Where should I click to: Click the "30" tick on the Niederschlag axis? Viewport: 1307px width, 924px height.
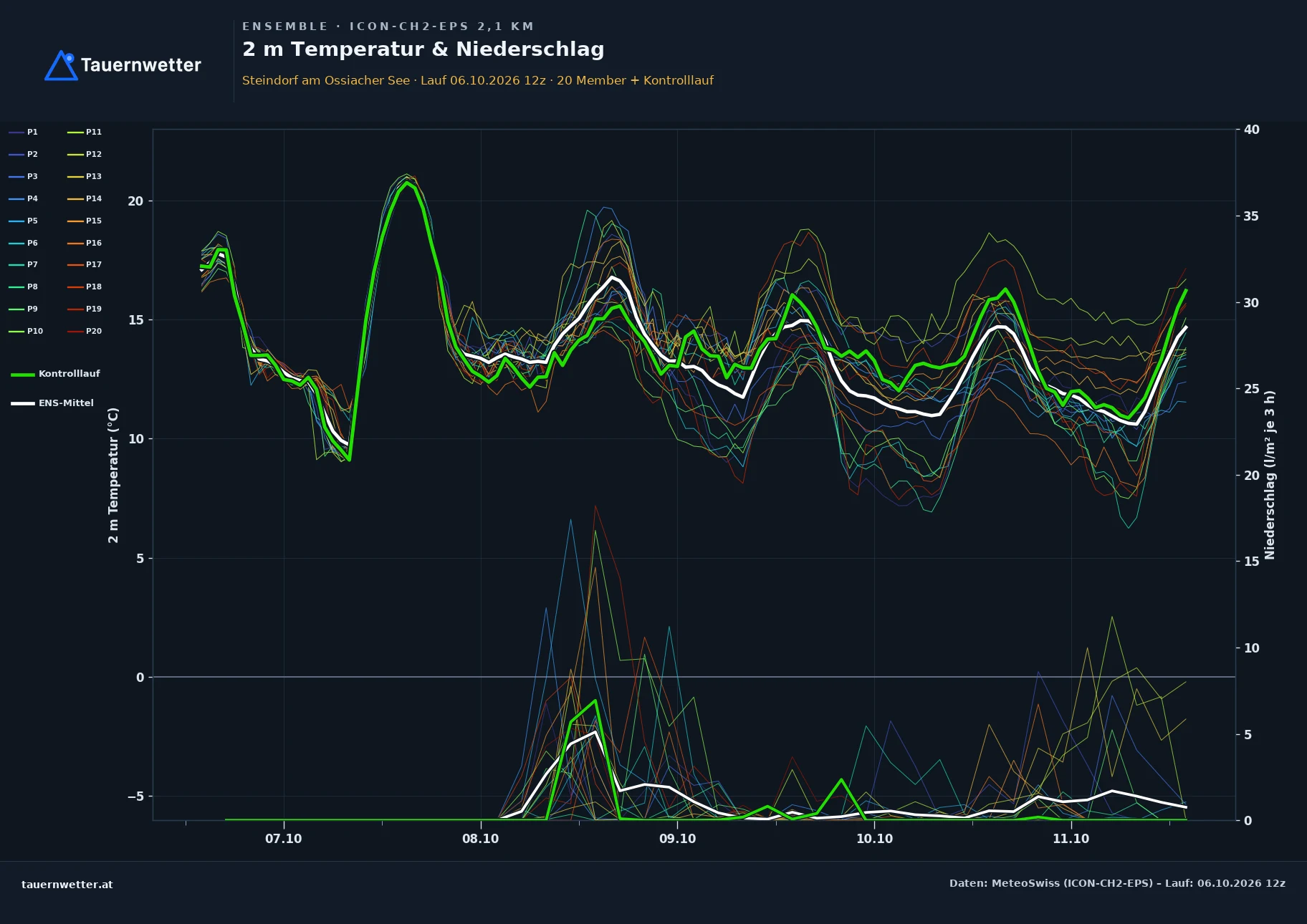[x=1252, y=303]
